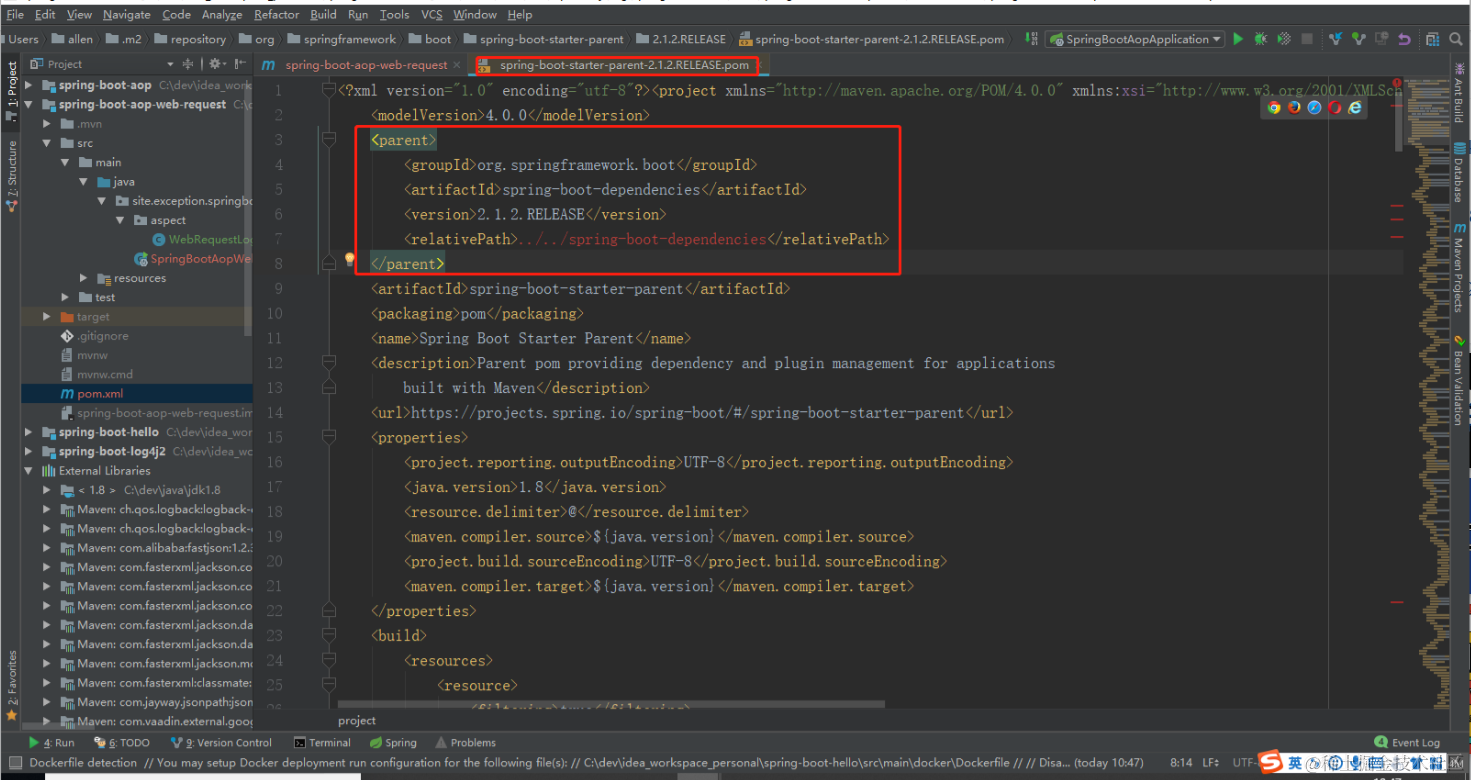Hide the Project tool window
Screen dimensions: 1471x780
pos(240,64)
